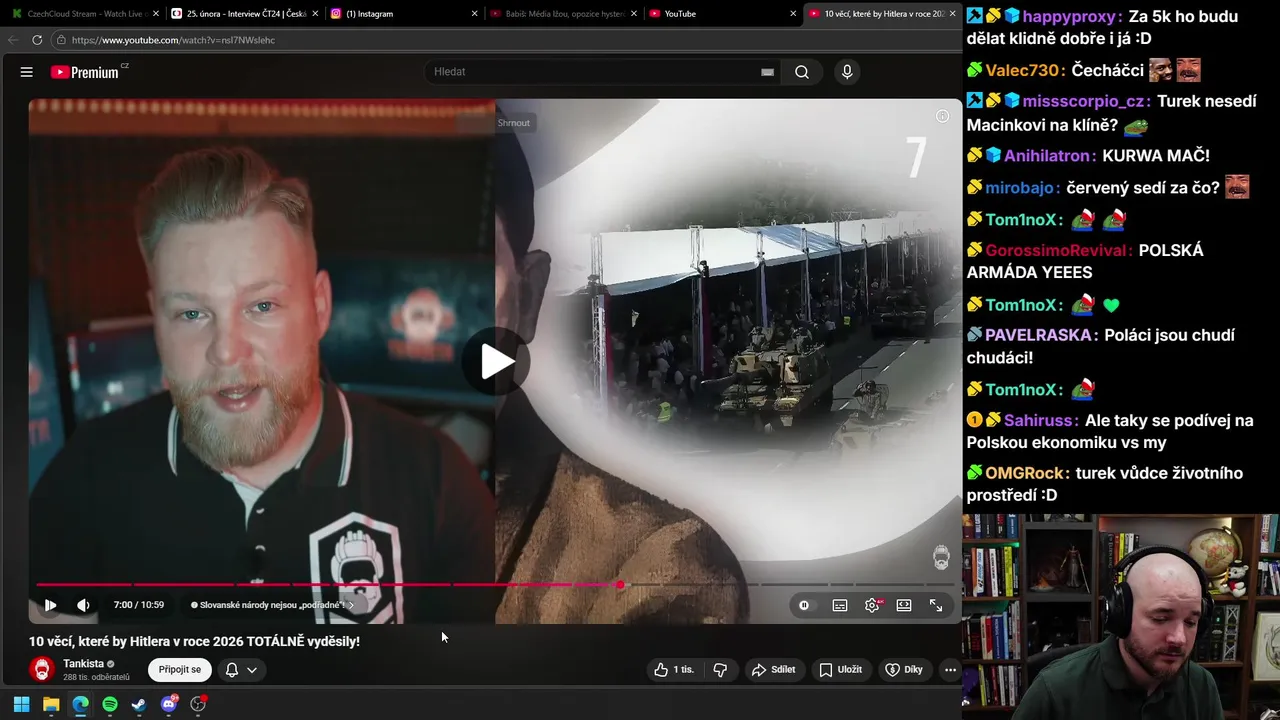
Task: Click missscorpio_cz username in chat
Action: (x=1085, y=102)
